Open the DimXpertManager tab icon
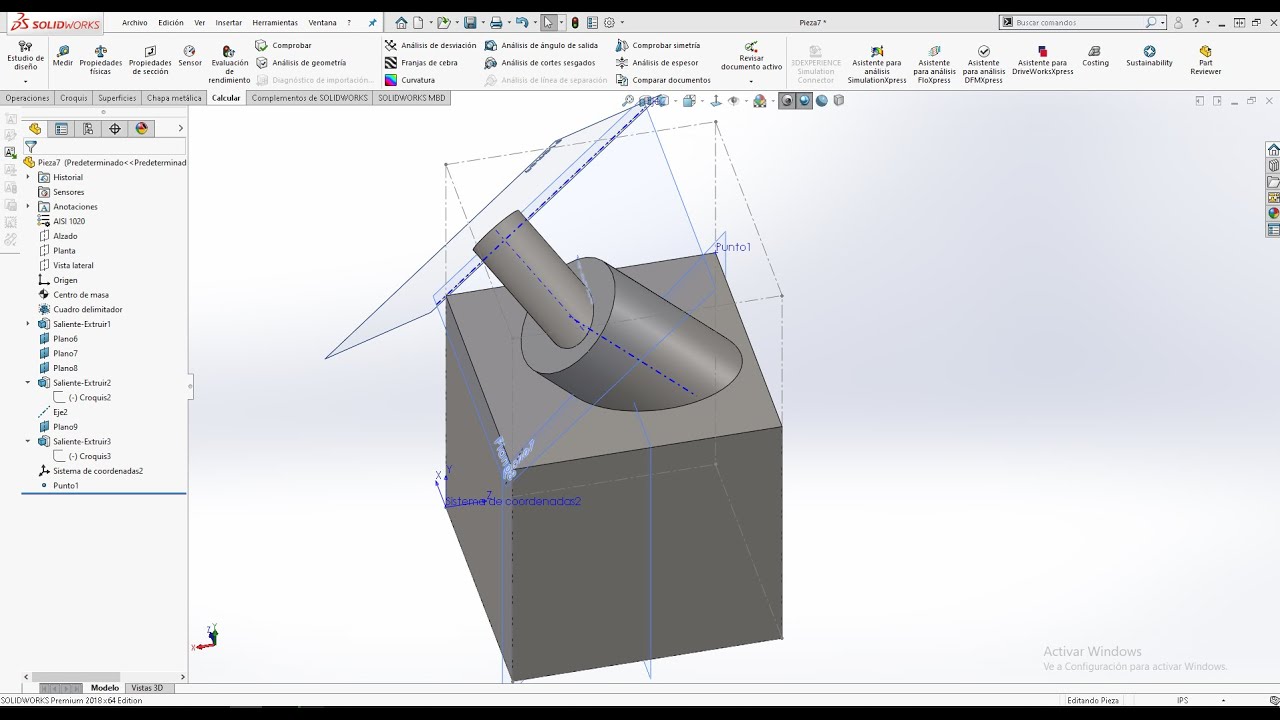 click(x=115, y=128)
